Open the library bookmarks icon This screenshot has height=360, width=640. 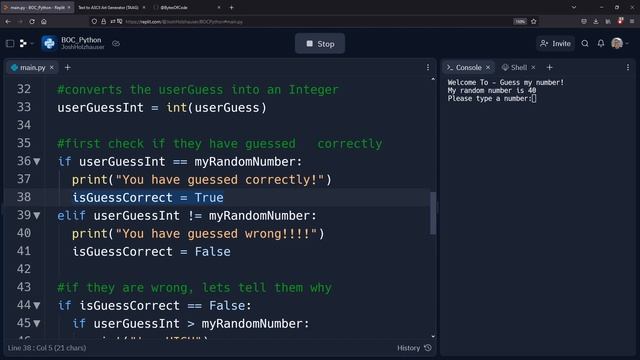[608, 22]
